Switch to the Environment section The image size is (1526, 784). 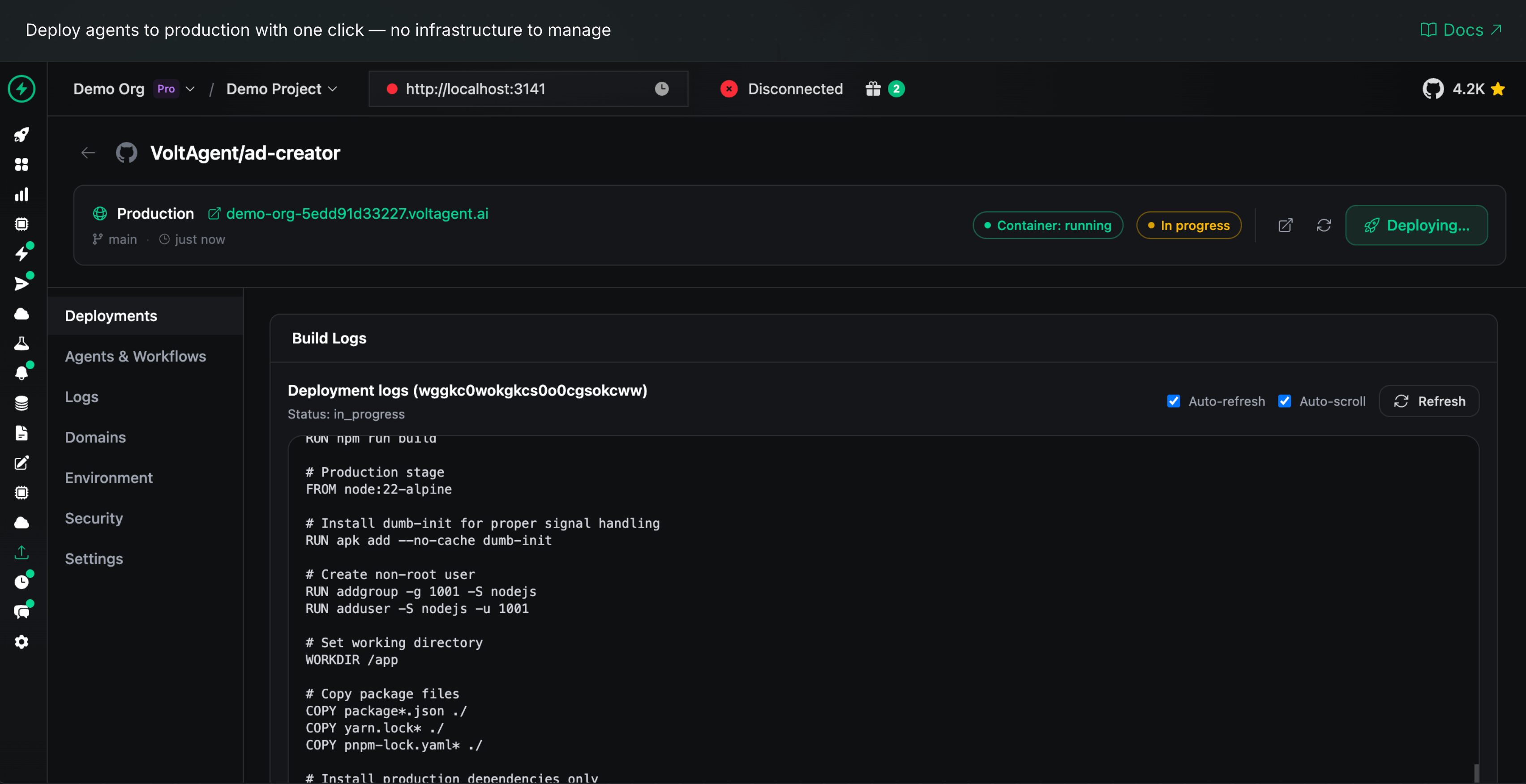[108, 477]
